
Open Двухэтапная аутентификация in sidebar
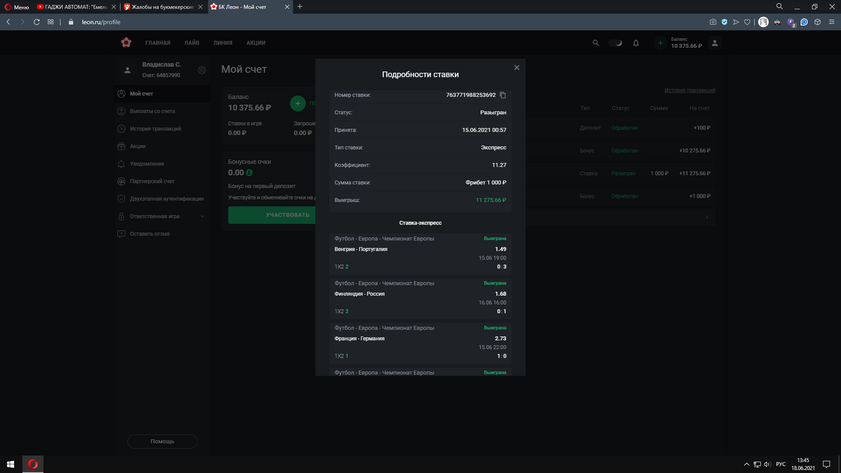click(x=163, y=199)
